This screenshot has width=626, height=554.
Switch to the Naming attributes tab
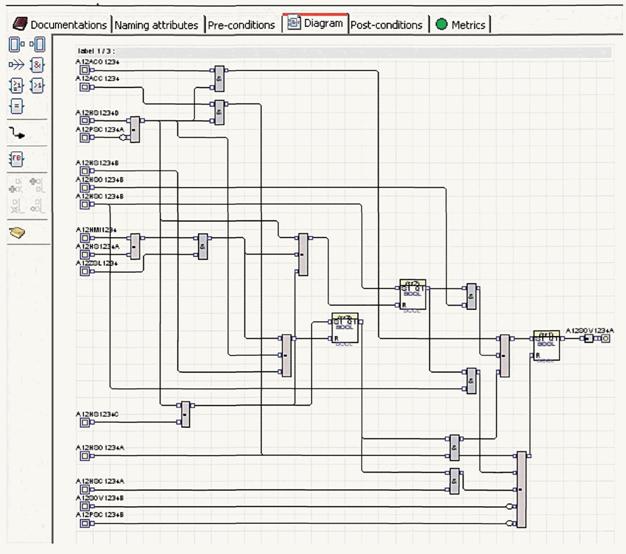coord(156,24)
